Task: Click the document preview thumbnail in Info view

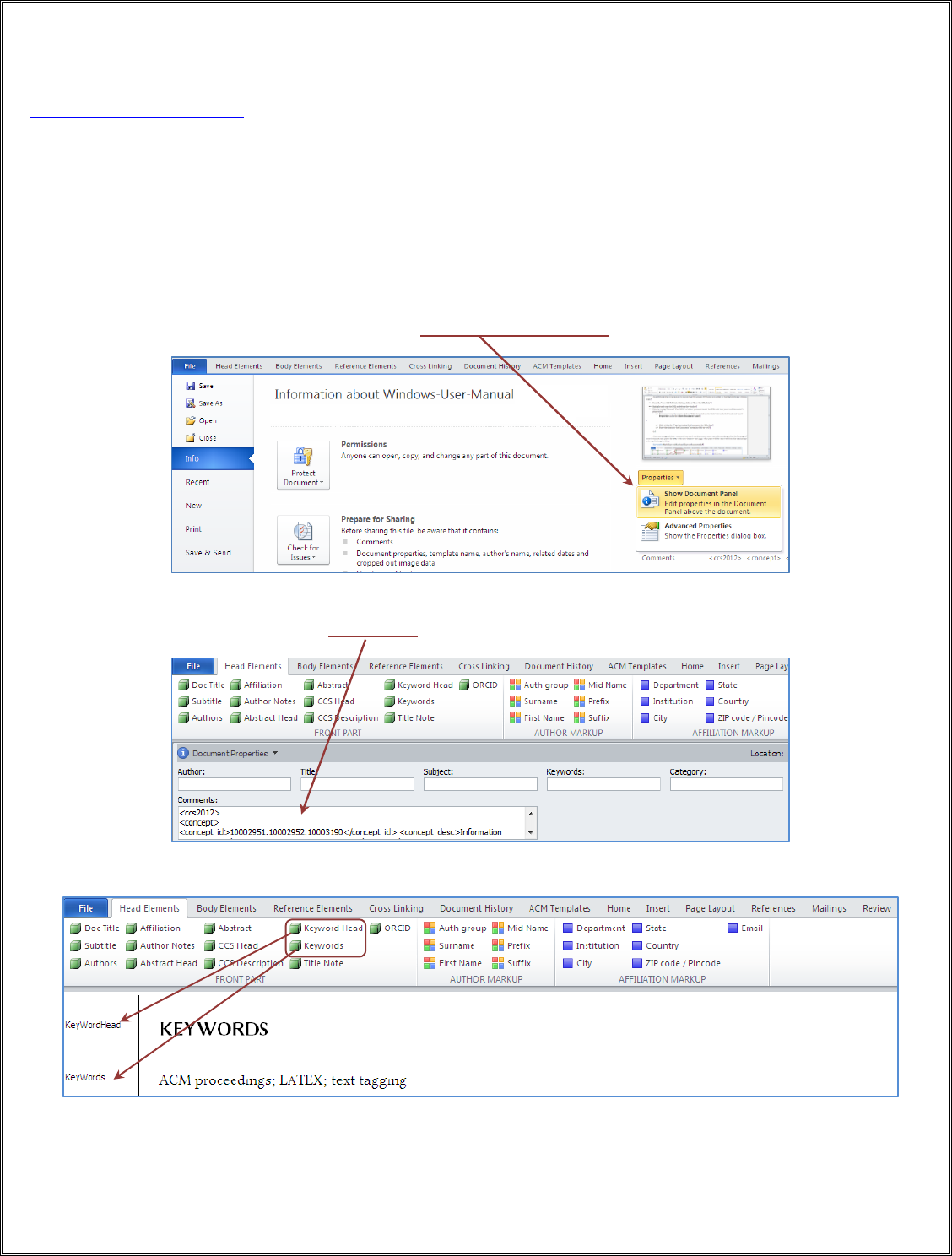Action: (706, 423)
